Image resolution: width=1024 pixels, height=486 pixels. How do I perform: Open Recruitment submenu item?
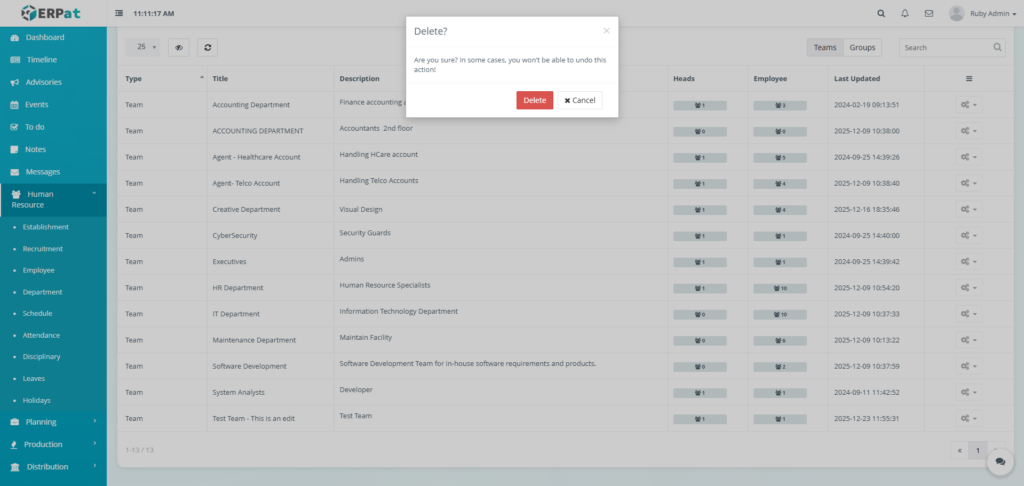click(x=42, y=249)
